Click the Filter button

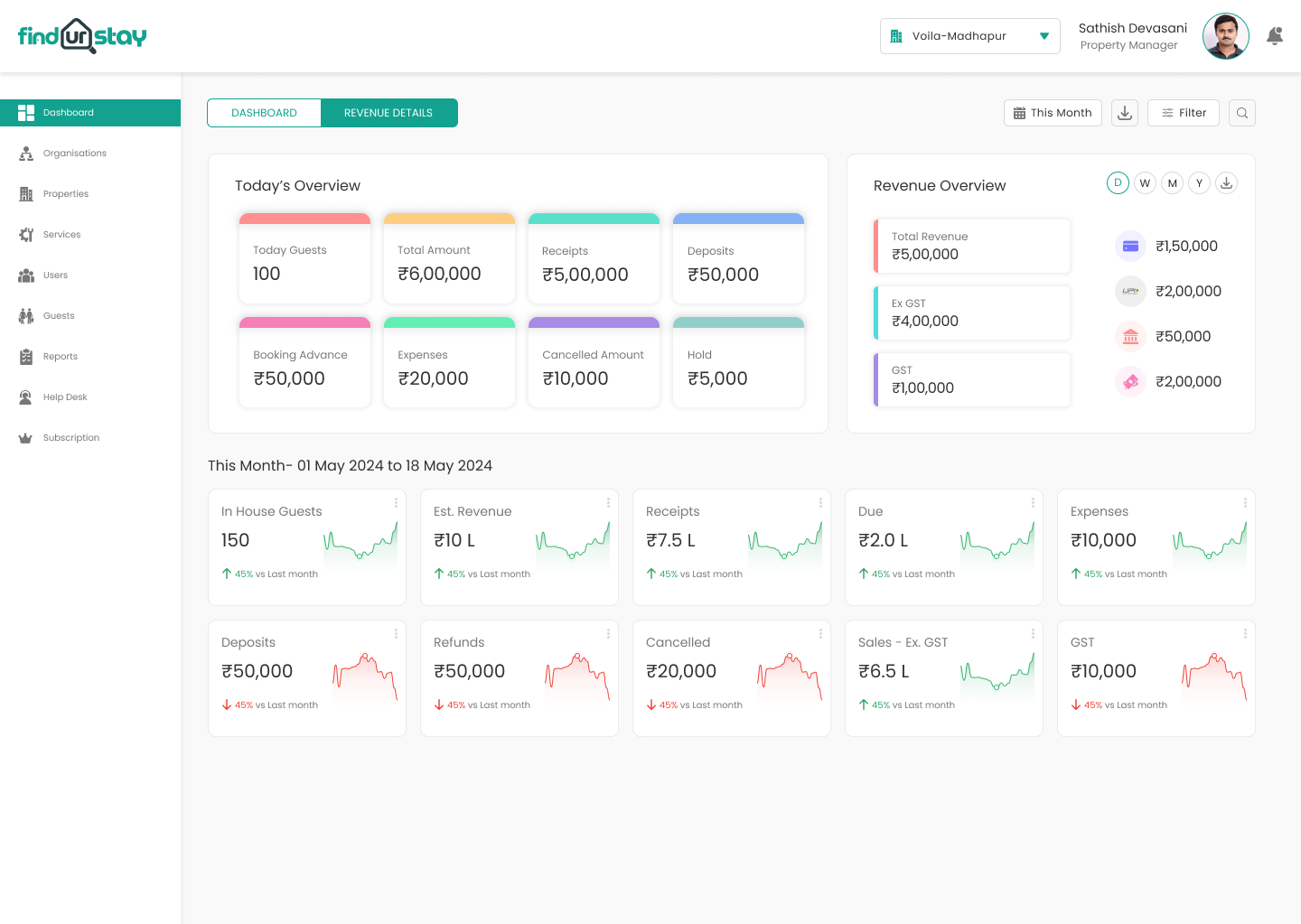[1184, 113]
